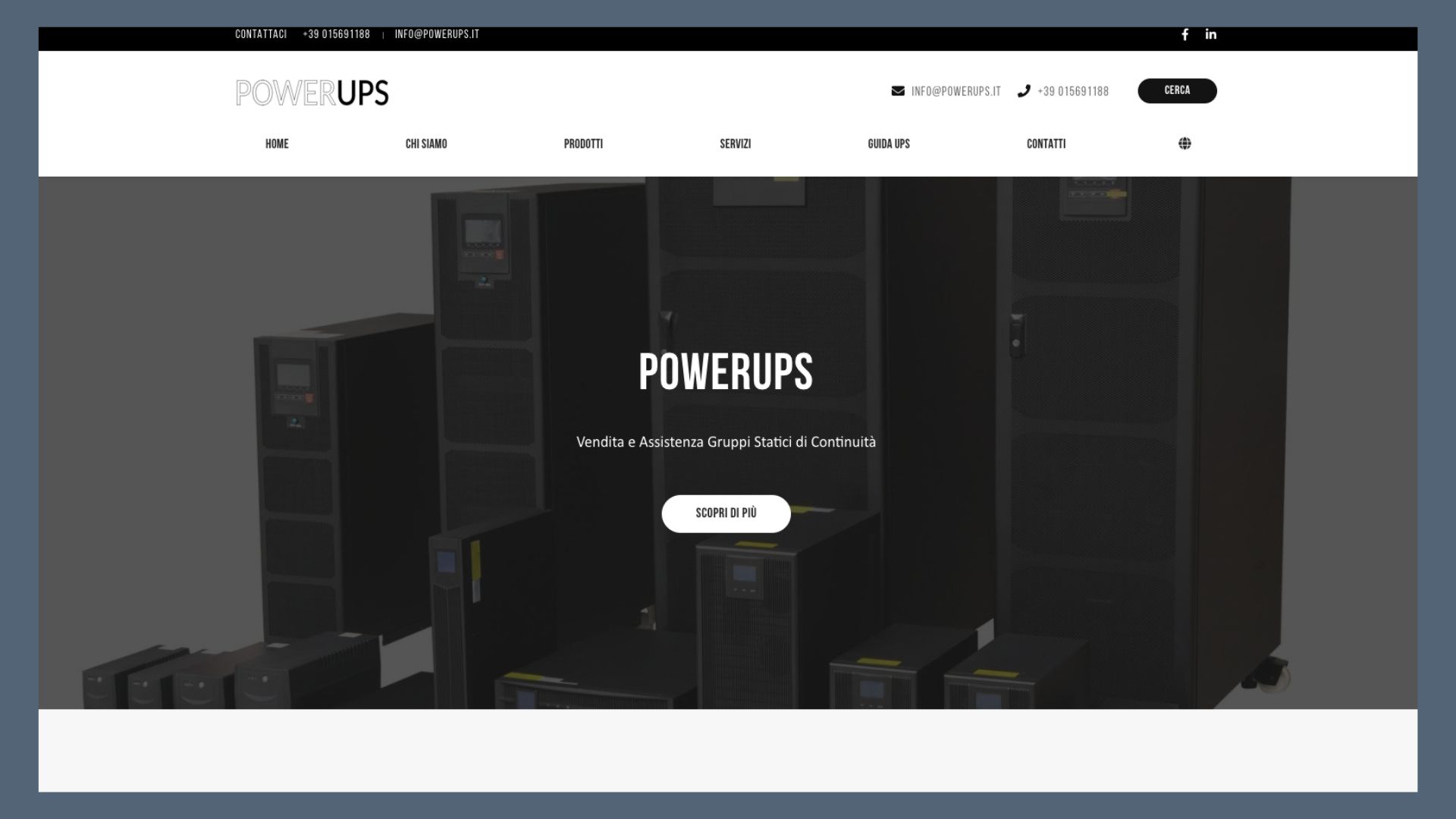This screenshot has height=819, width=1456.
Task: Open the Facebook icon in top bar
Action: [x=1185, y=34]
